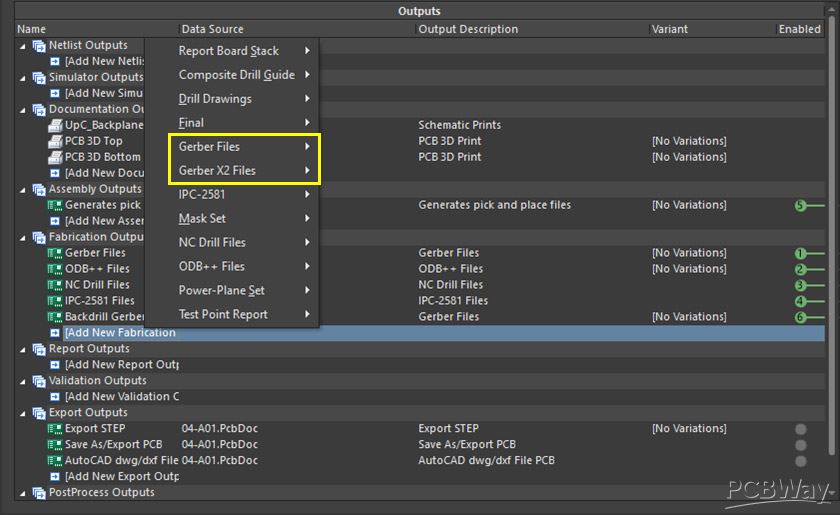Click the Netlist Outputs folder icon
Viewport: 840px width, 515px height.
point(39,46)
